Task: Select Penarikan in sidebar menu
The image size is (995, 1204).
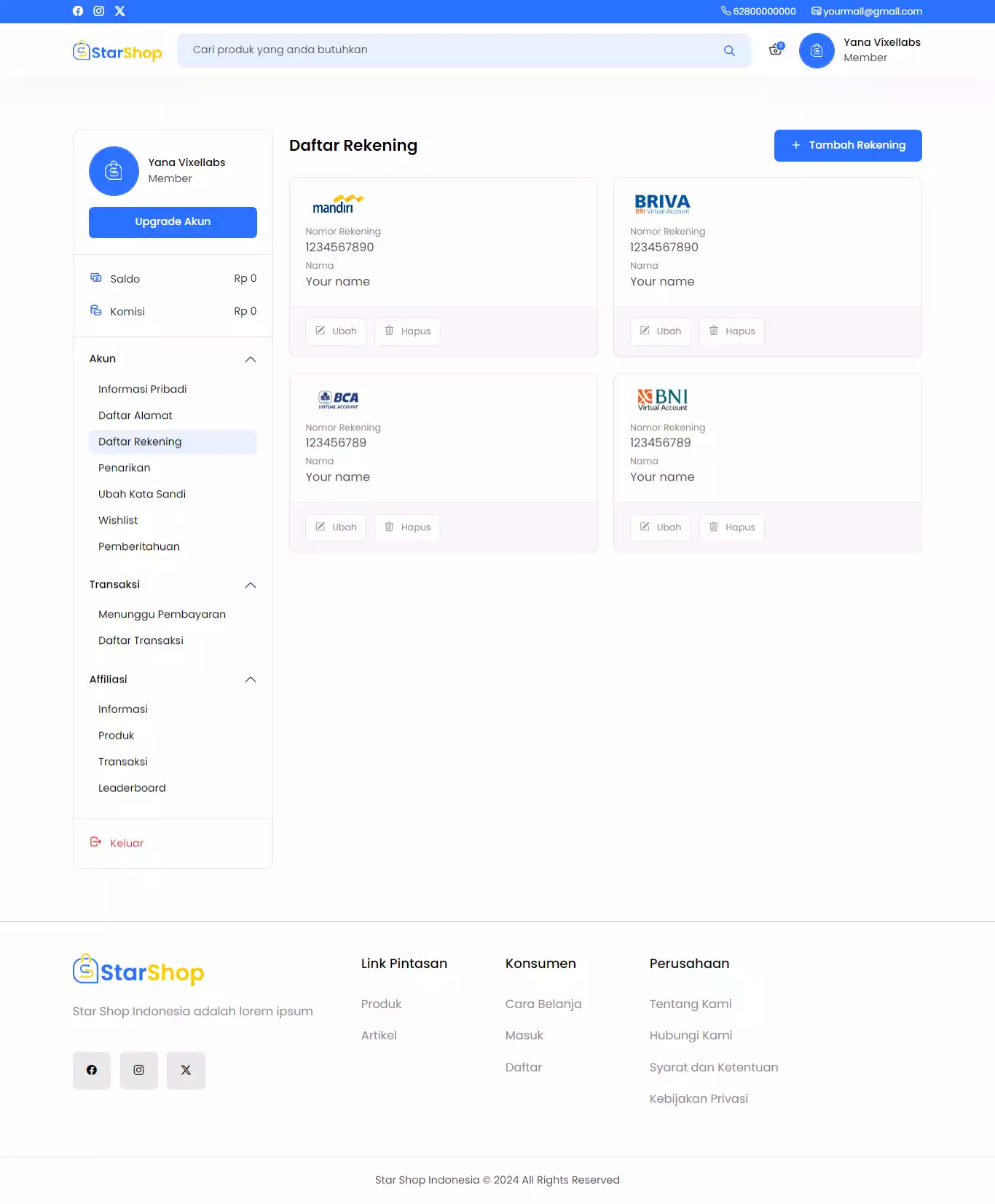Action: tap(125, 468)
